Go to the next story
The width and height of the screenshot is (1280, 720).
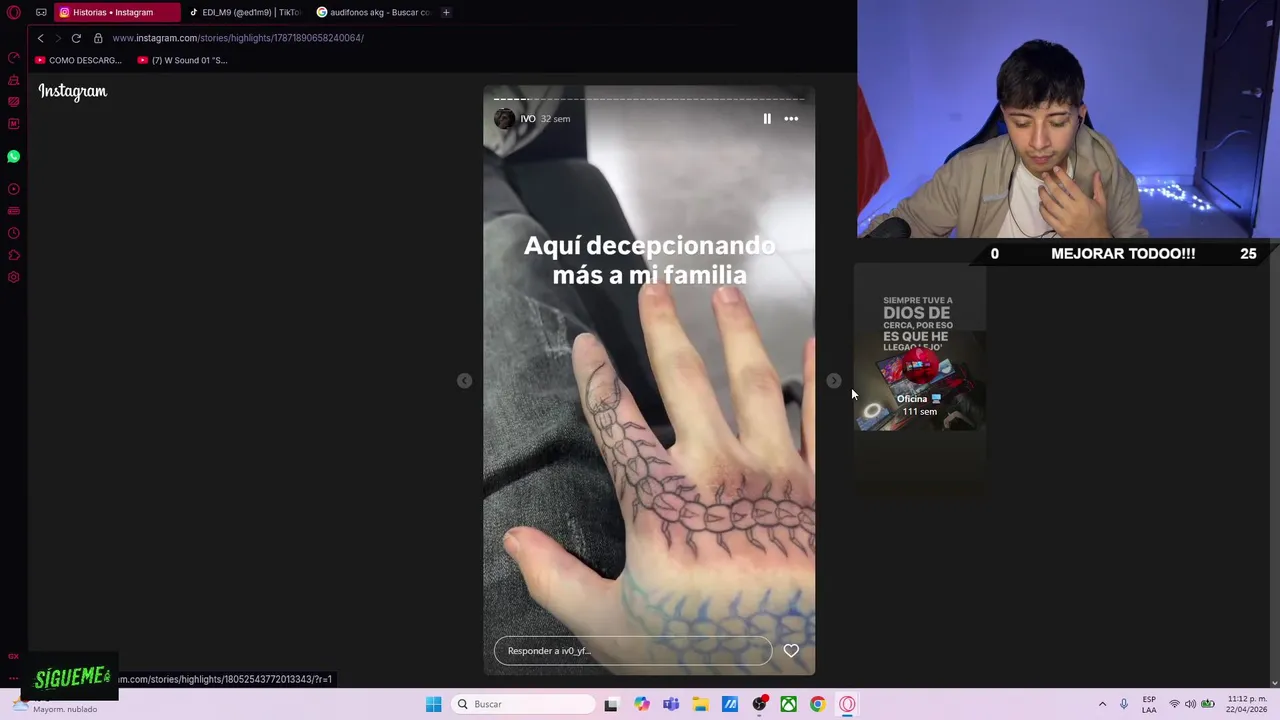[834, 381]
